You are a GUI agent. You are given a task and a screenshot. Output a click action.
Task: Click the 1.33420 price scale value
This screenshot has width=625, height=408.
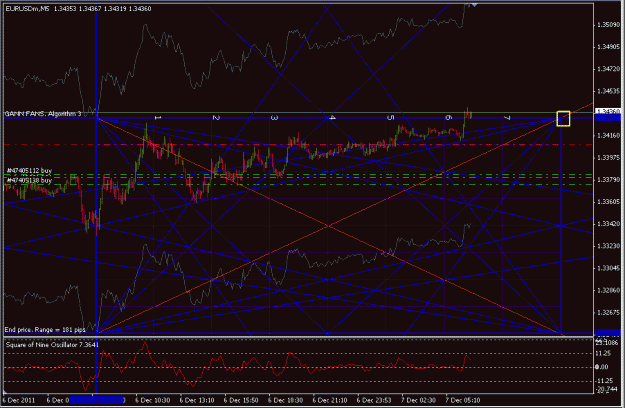pos(609,224)
